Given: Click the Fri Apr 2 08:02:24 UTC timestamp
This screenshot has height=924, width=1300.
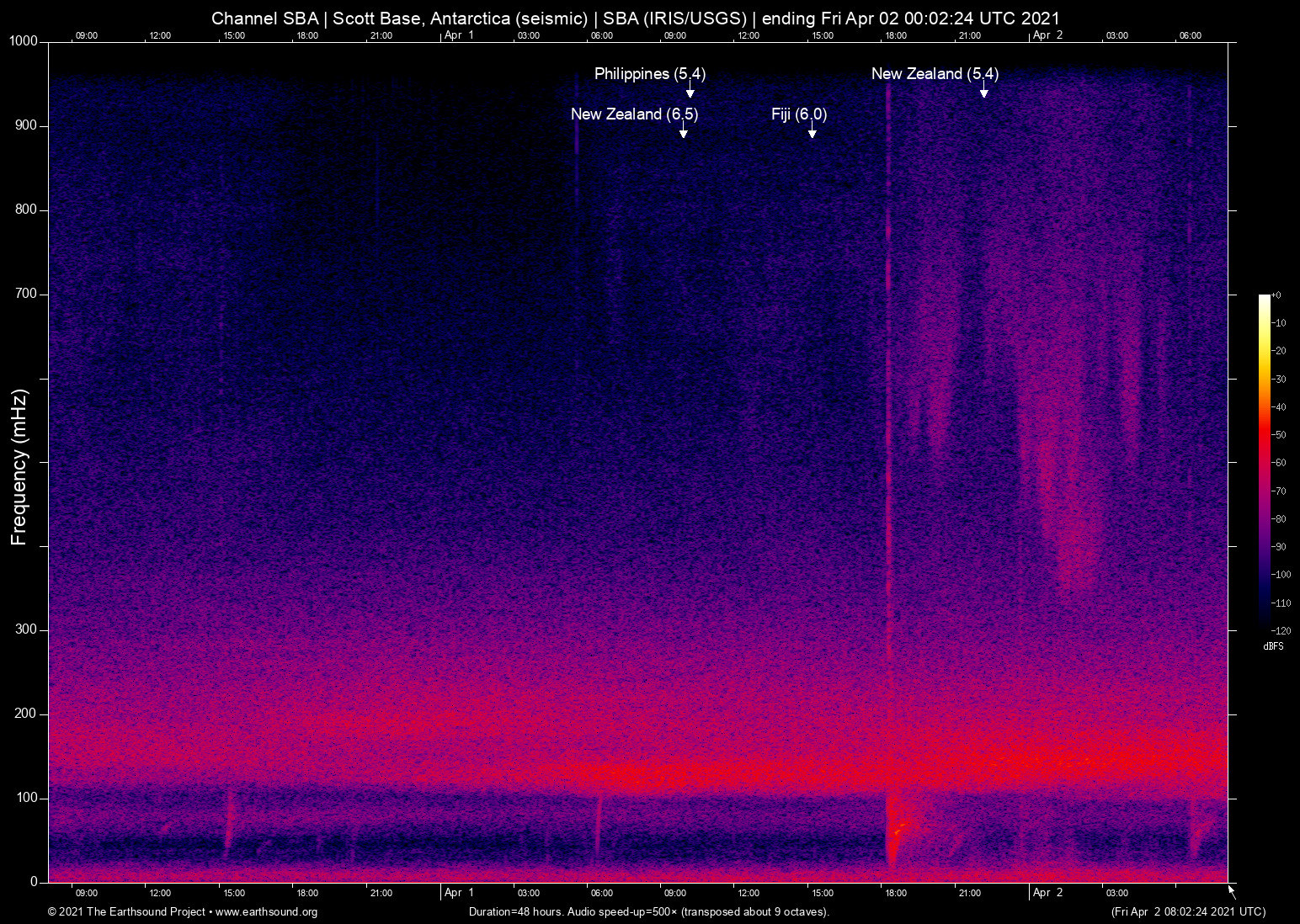Looking at the screenshot, I should click(x=1189, y=912).
